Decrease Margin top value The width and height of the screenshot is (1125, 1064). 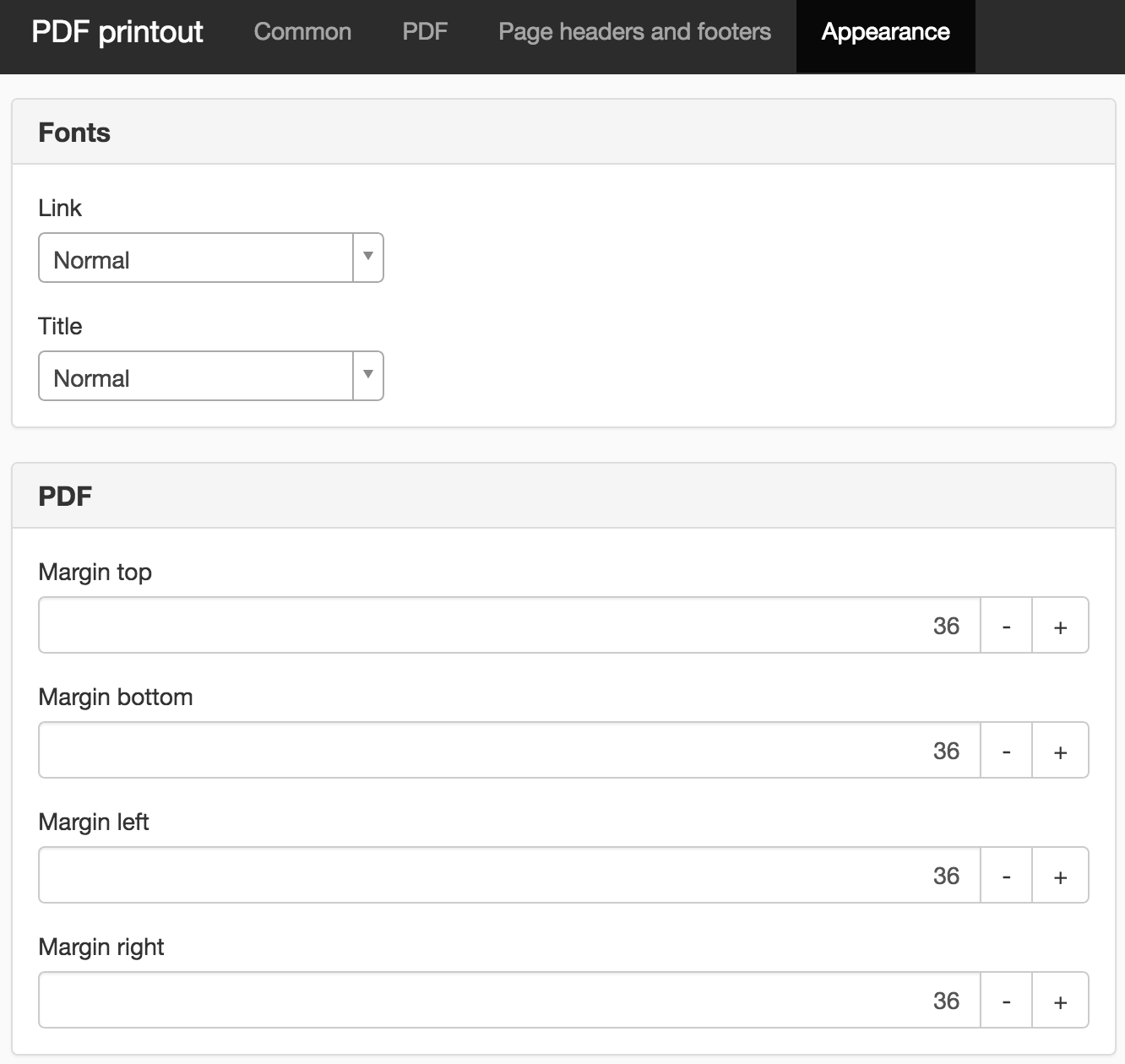point(1006,626)
